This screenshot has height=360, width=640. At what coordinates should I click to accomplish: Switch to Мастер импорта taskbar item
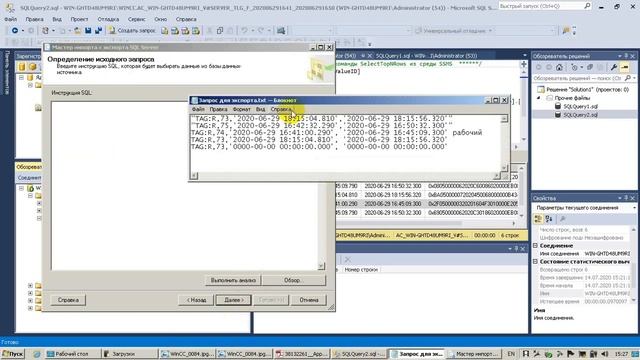473,354
